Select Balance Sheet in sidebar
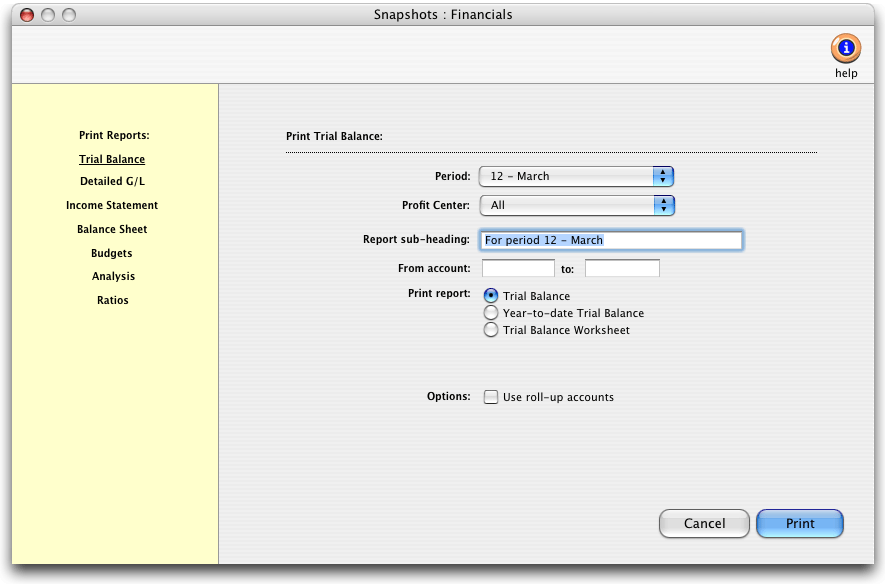 [112, 229]
